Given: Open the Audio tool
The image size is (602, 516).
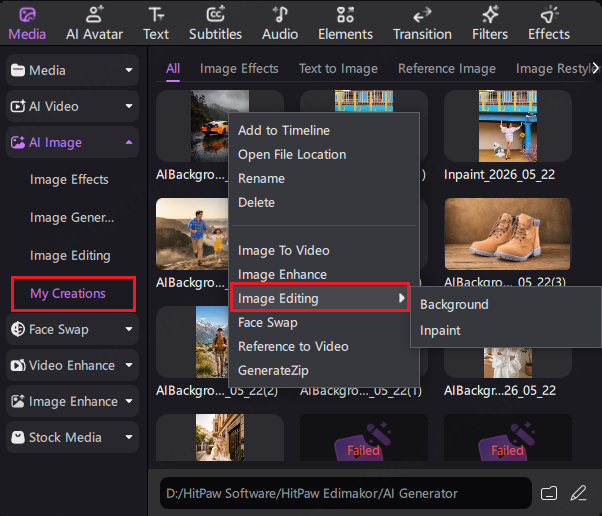Looking at the screenshot, I should click(x=280, y=24).
